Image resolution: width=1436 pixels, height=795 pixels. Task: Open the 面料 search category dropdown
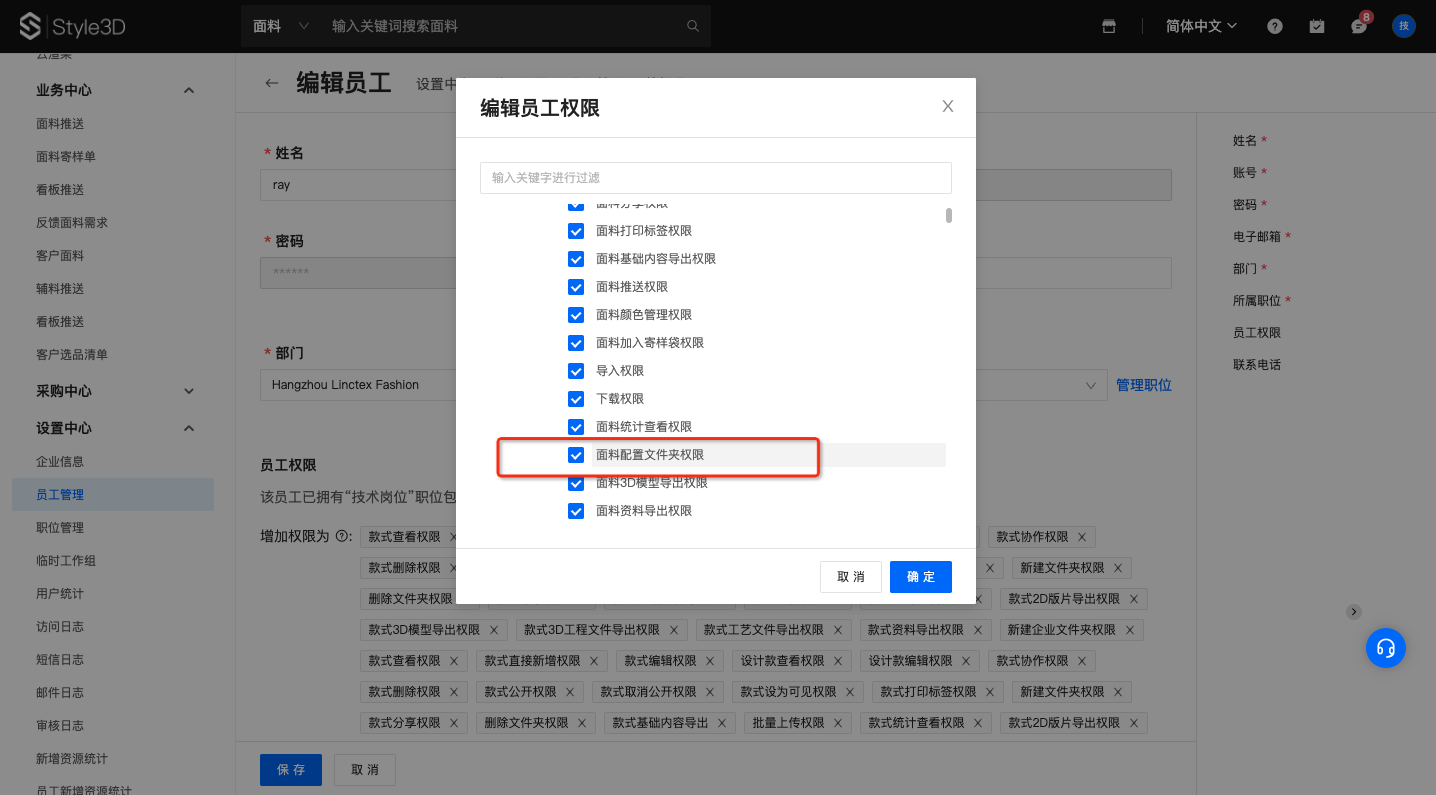tap(281, 26)
